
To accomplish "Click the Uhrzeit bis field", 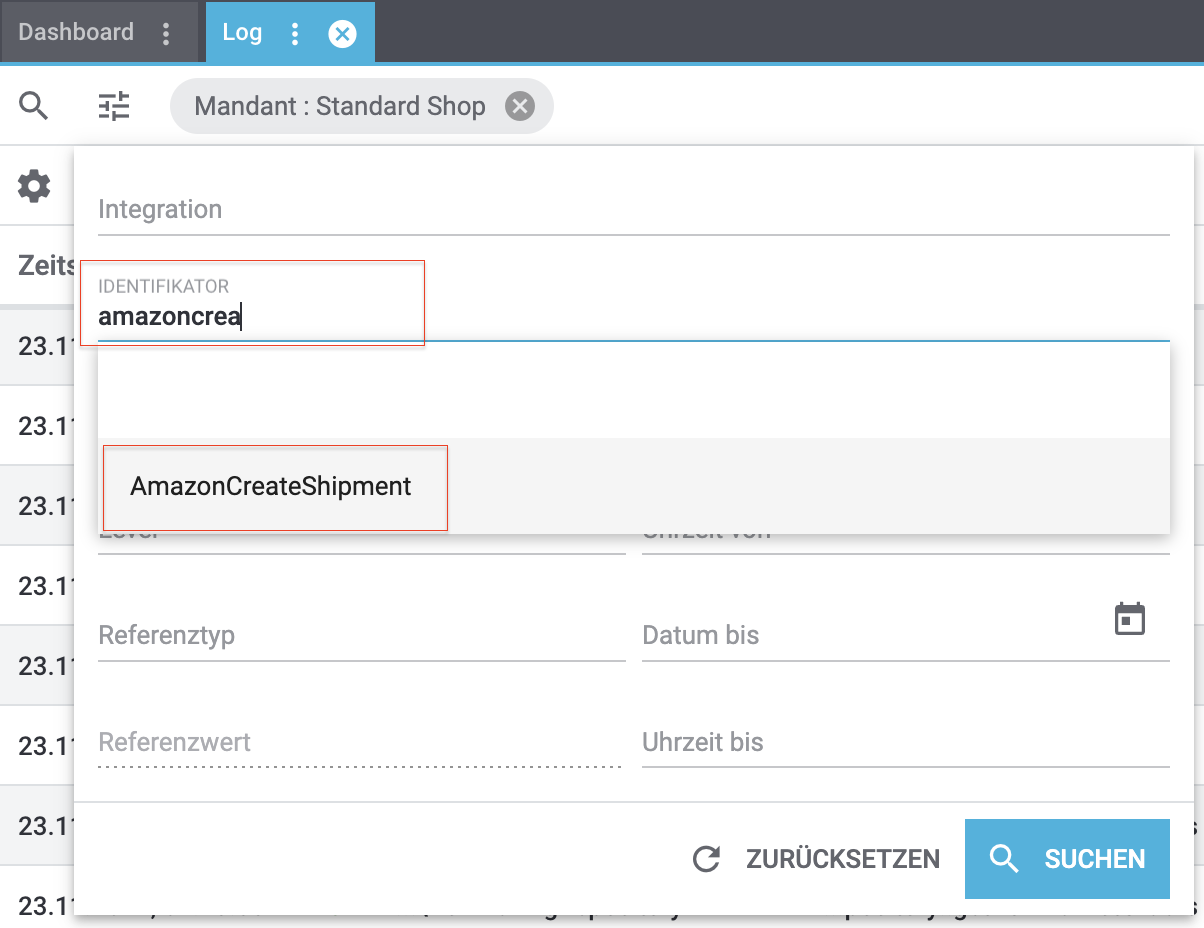I will (904, 743).
